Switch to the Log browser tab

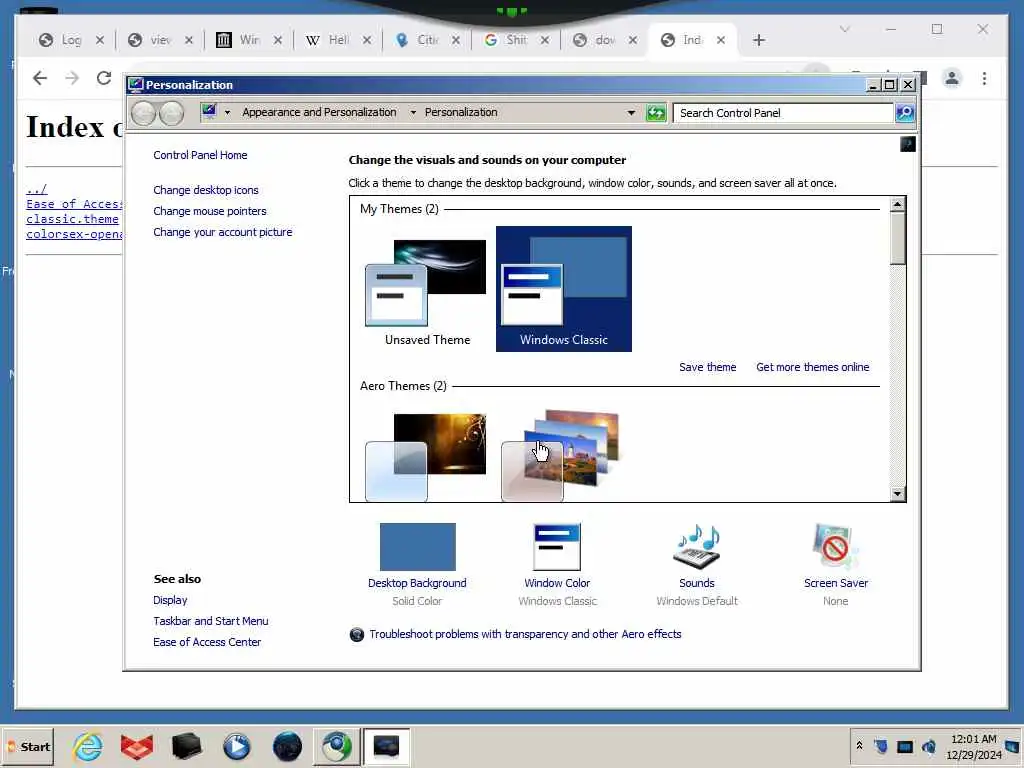pyautogui.click(x=71, y=40)
